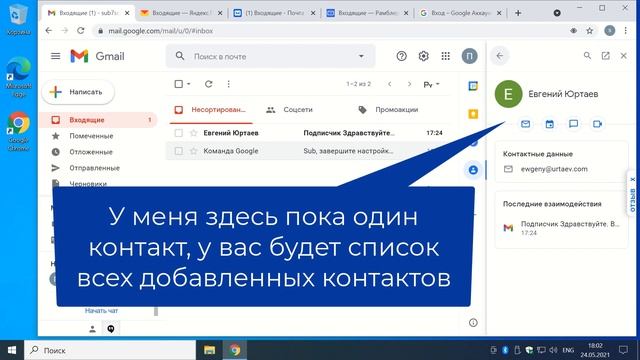Open new browser tab with plus
Image resolution: width=640 pixels, height=360 pixels.
(518, 13)
